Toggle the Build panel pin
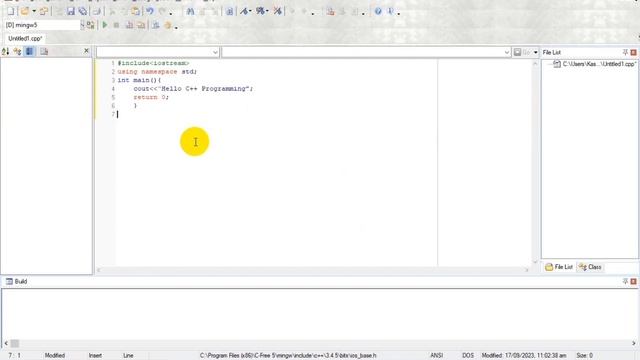640x360 pixels. coord(625,281)
